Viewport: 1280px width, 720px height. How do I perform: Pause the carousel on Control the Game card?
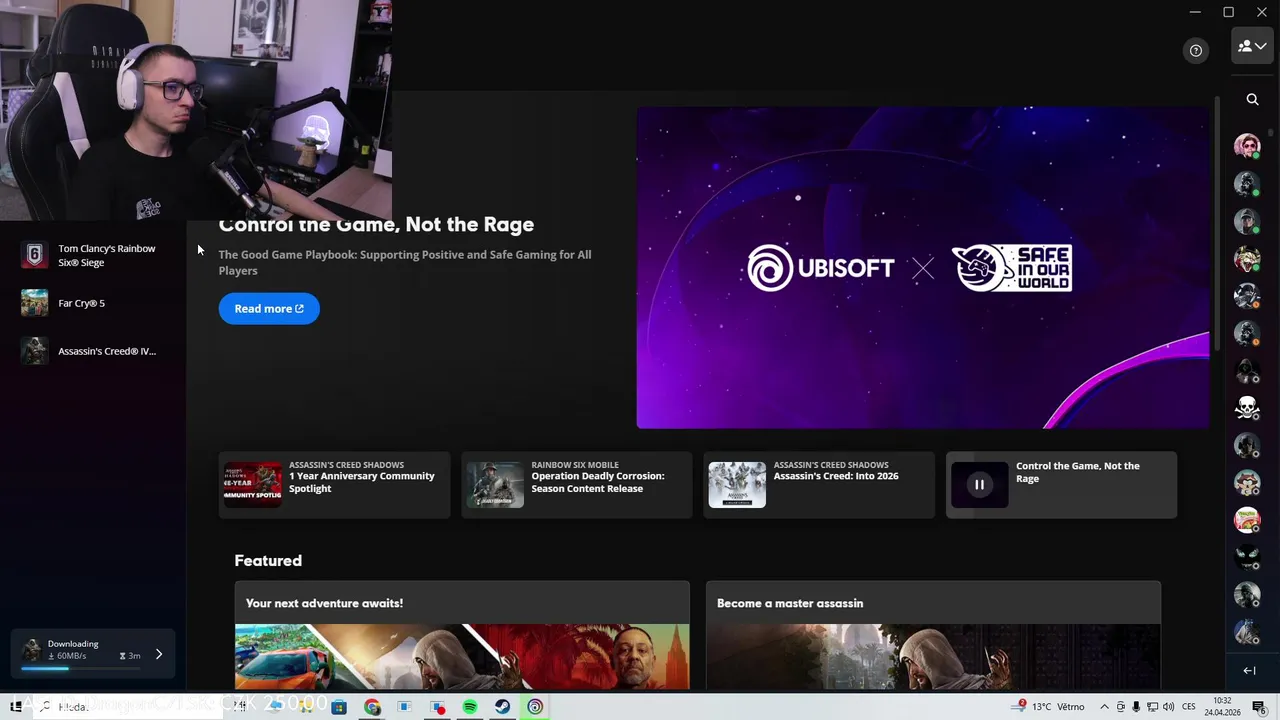click(980, 485)
